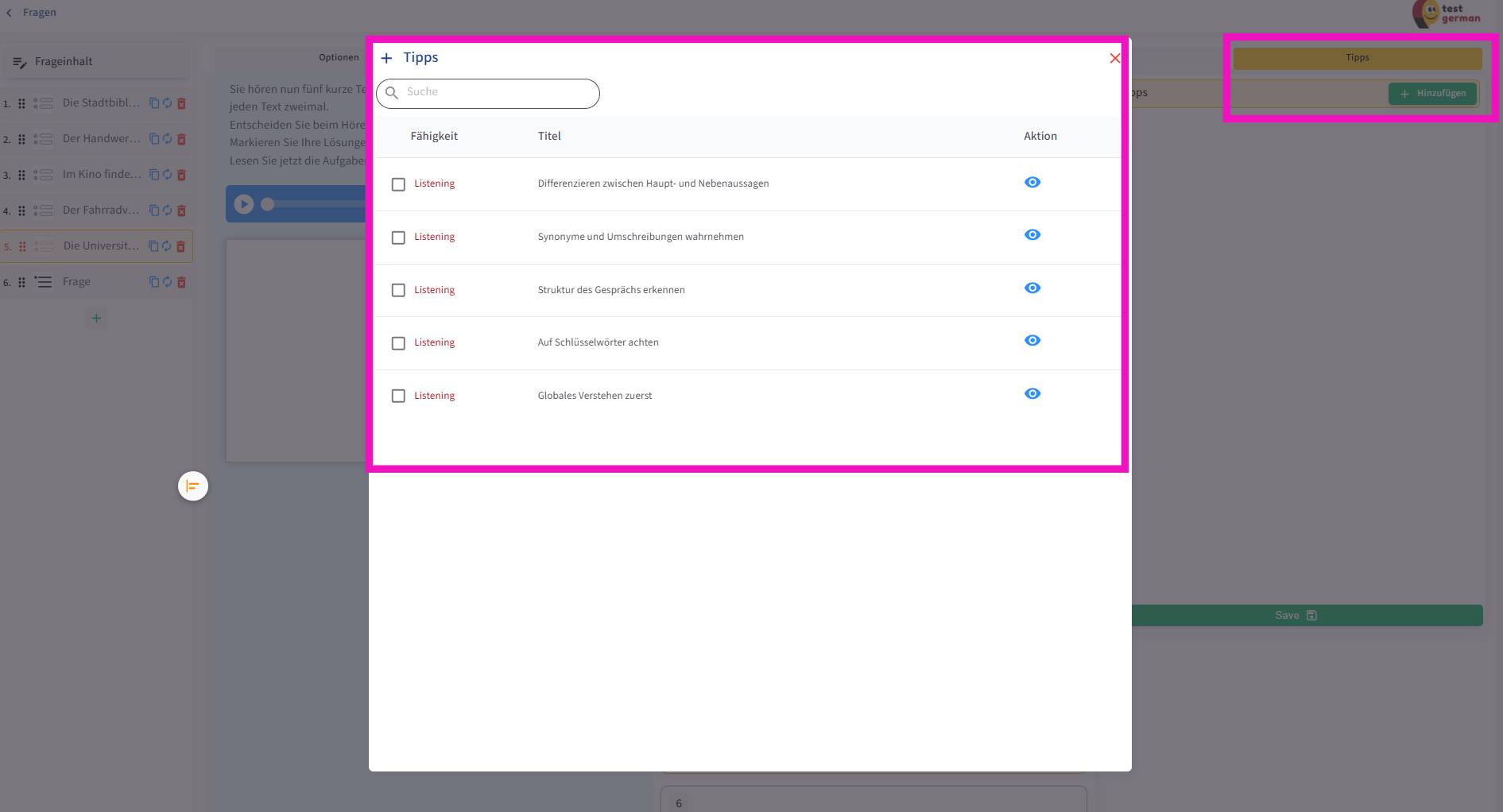Duplicate question 3 'Im Kino finde…'

coord(154,175)
